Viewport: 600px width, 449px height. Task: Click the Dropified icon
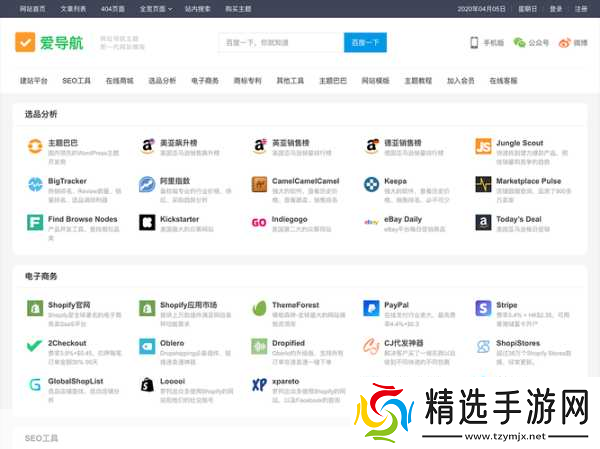pyautogui.click(x=259, y=346)
